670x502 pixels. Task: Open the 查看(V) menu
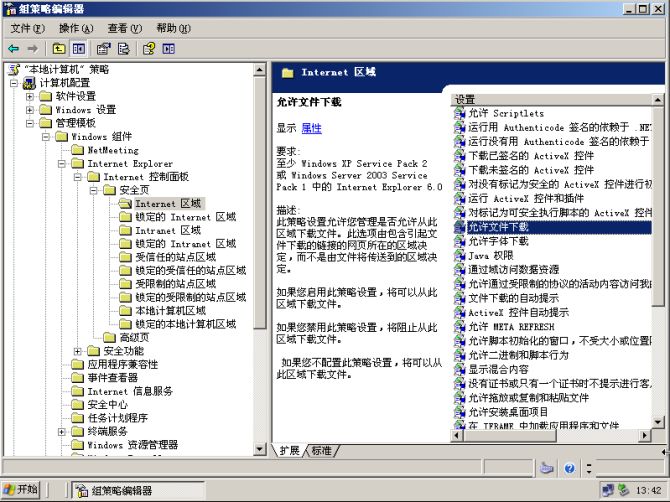click(124, 28)
